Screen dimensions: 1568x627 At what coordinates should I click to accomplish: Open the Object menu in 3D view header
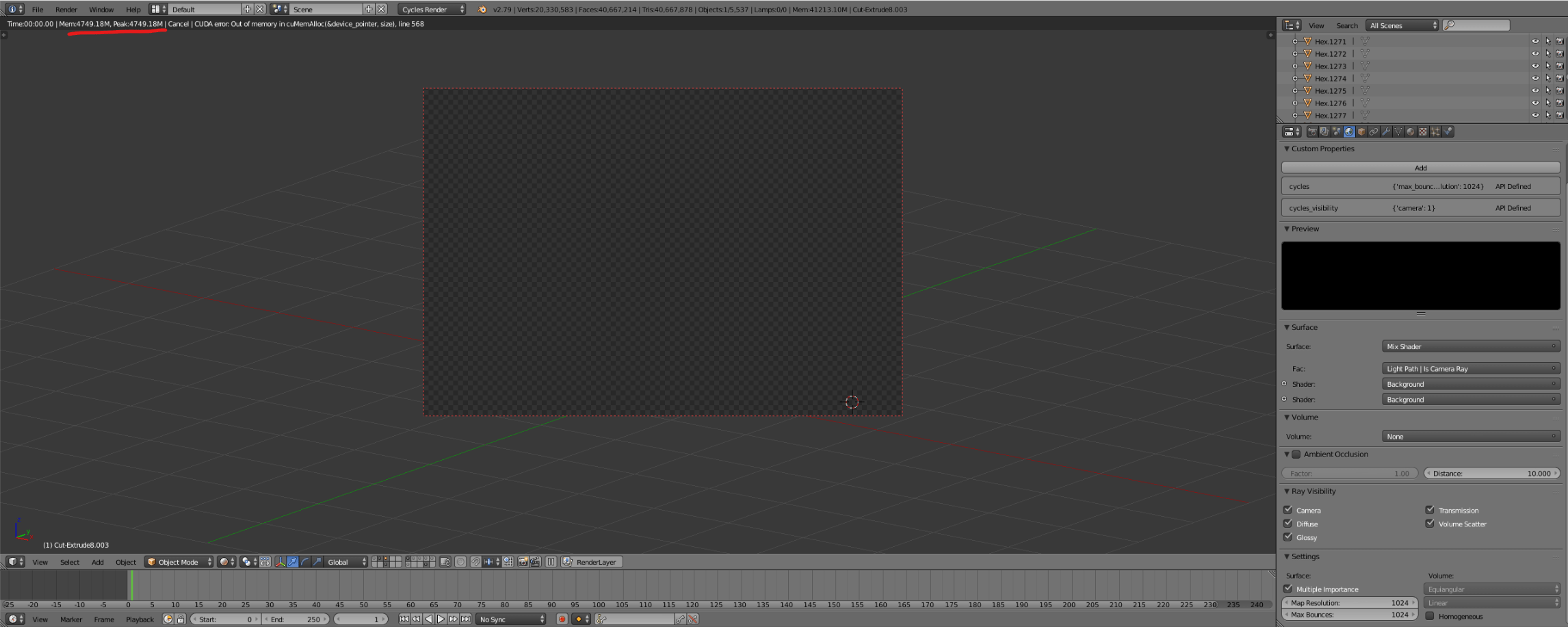tap(126, 562)
